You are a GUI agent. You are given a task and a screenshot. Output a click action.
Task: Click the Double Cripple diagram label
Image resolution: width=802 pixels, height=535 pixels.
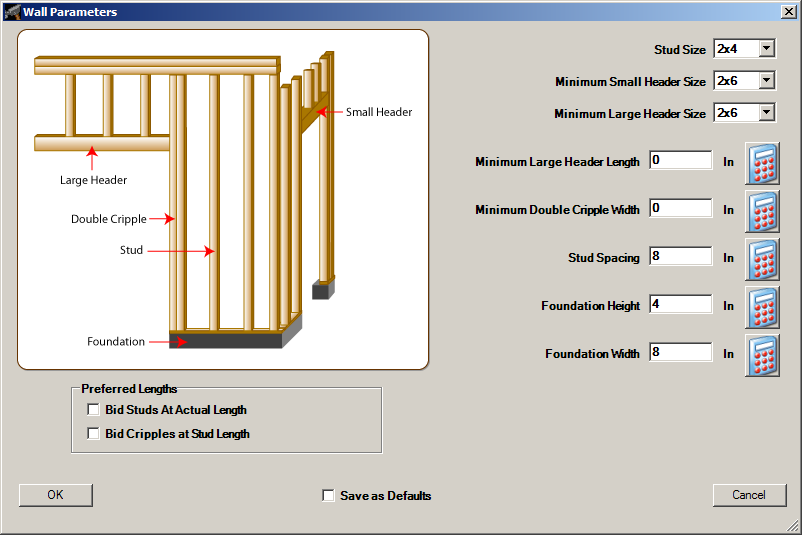(108, 219)
